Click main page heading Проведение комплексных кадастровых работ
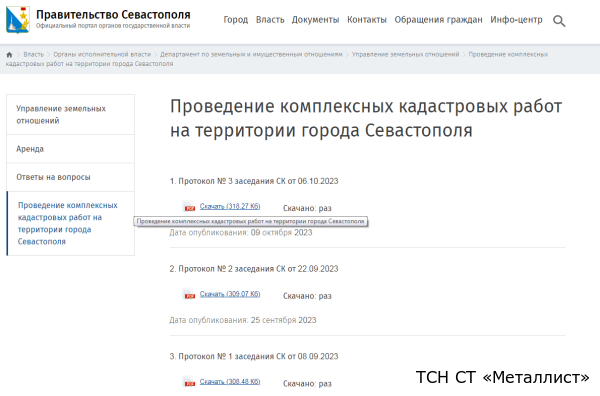This screenshot has height=396, width=600. click(x=366, y=118)
